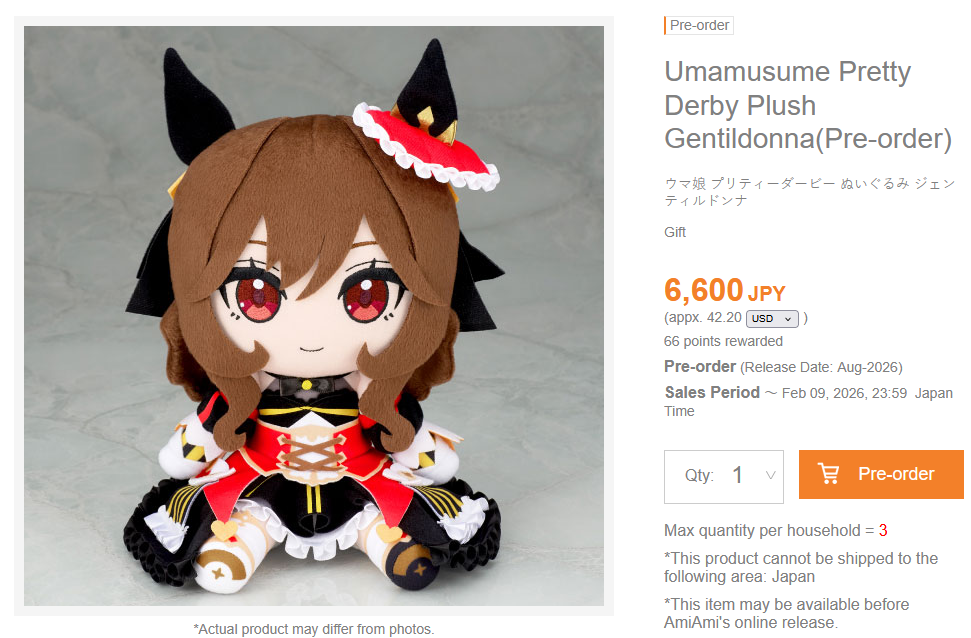Click the Release Date Aug-2026 text
971x638 pixels.
click(821, 367)
